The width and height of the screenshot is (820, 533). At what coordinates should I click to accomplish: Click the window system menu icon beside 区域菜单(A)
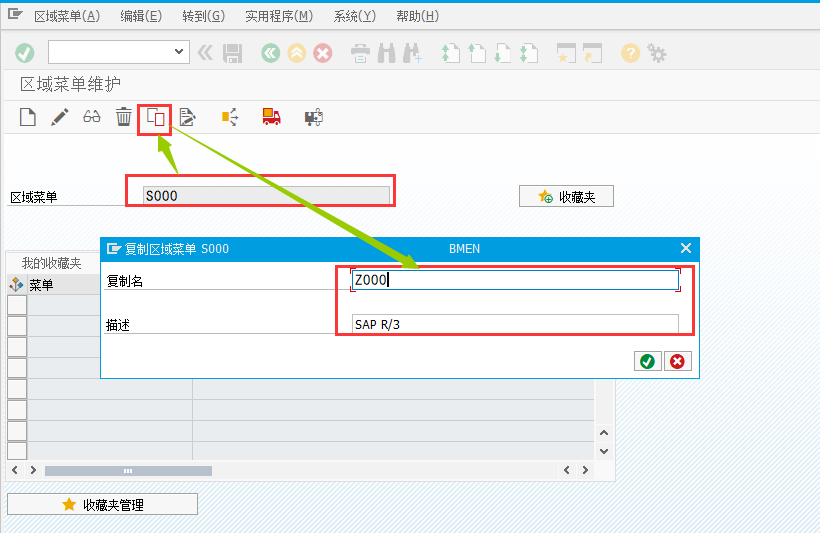(x=15, y=14)
